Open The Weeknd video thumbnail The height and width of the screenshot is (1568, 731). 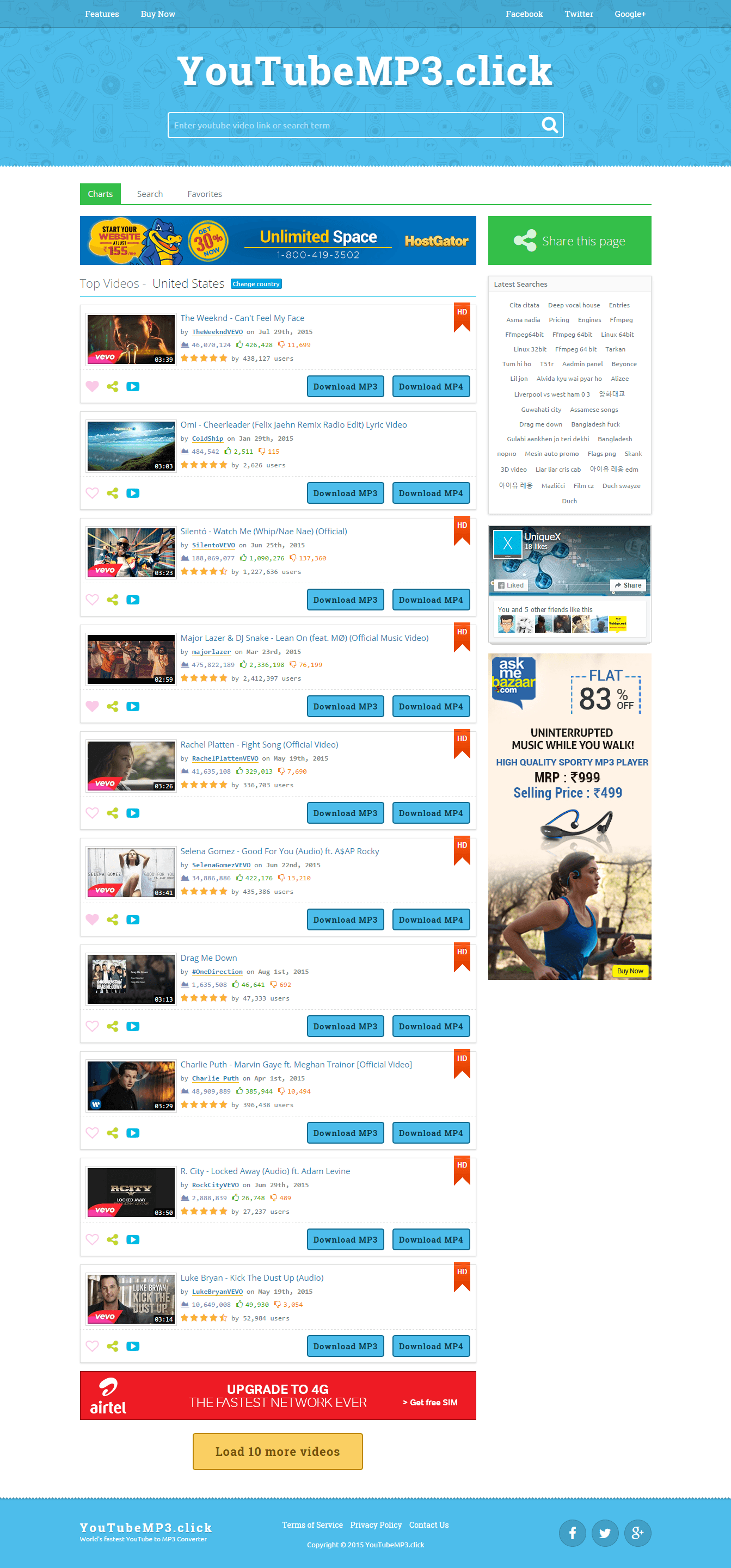tap(131, 339)
